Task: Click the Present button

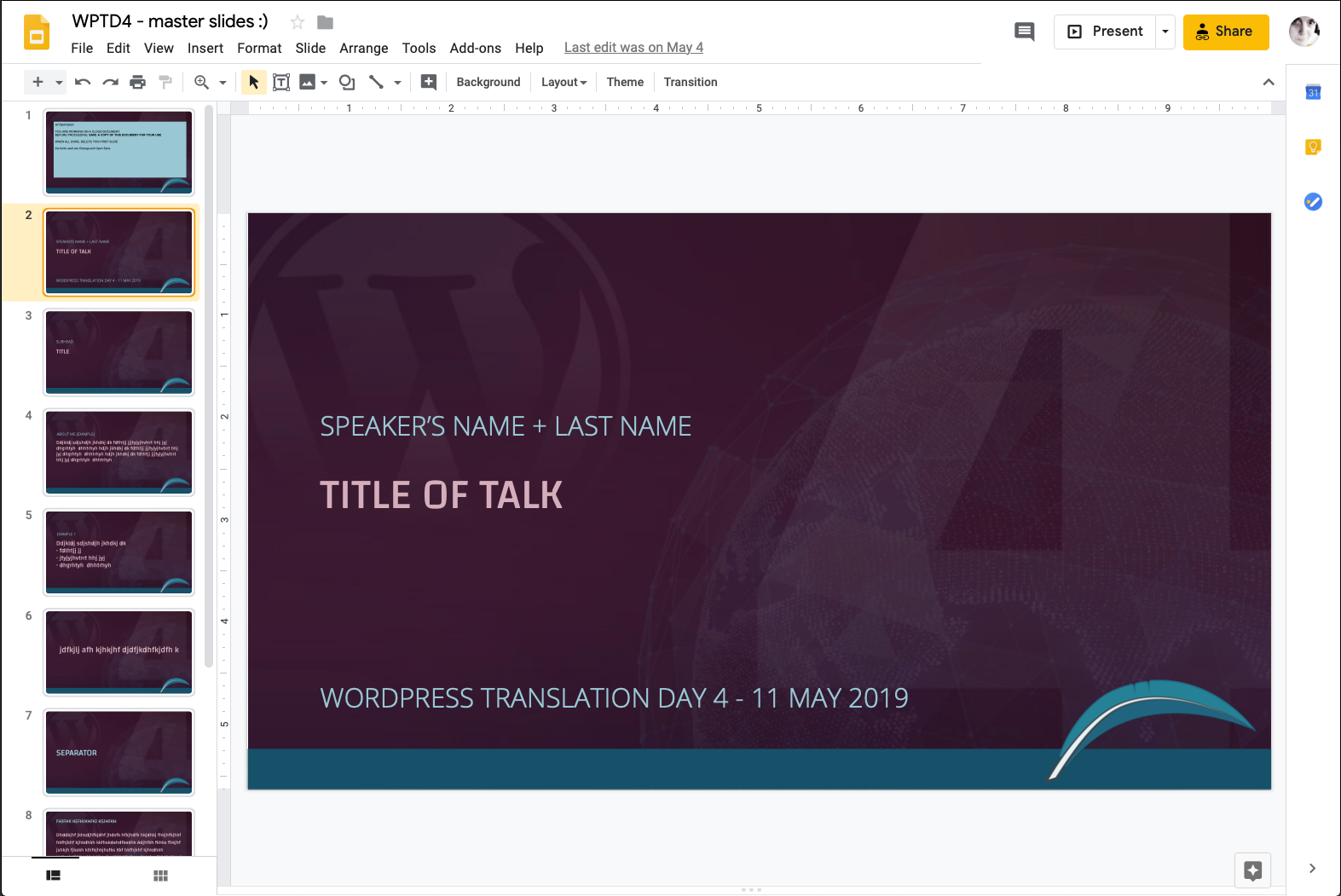Action: point(1105,32)
